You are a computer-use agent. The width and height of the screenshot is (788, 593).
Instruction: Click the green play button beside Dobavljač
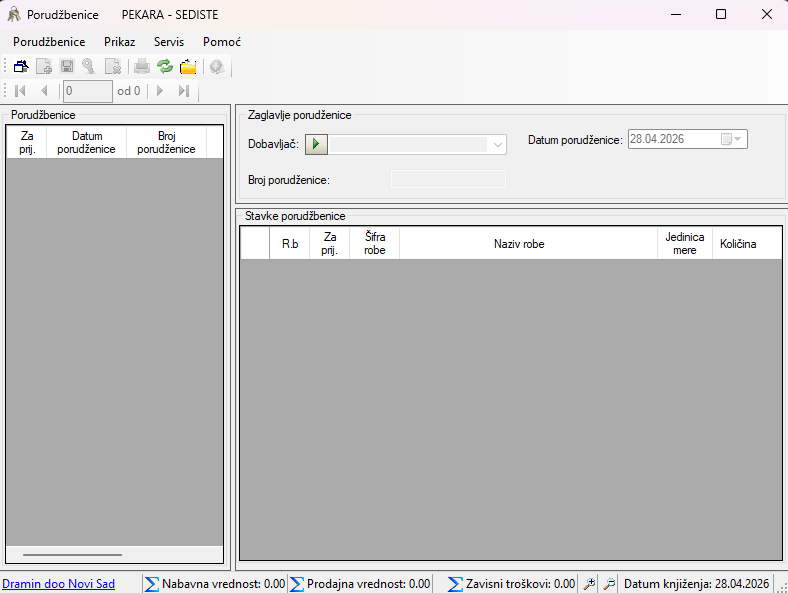(316, 144)
